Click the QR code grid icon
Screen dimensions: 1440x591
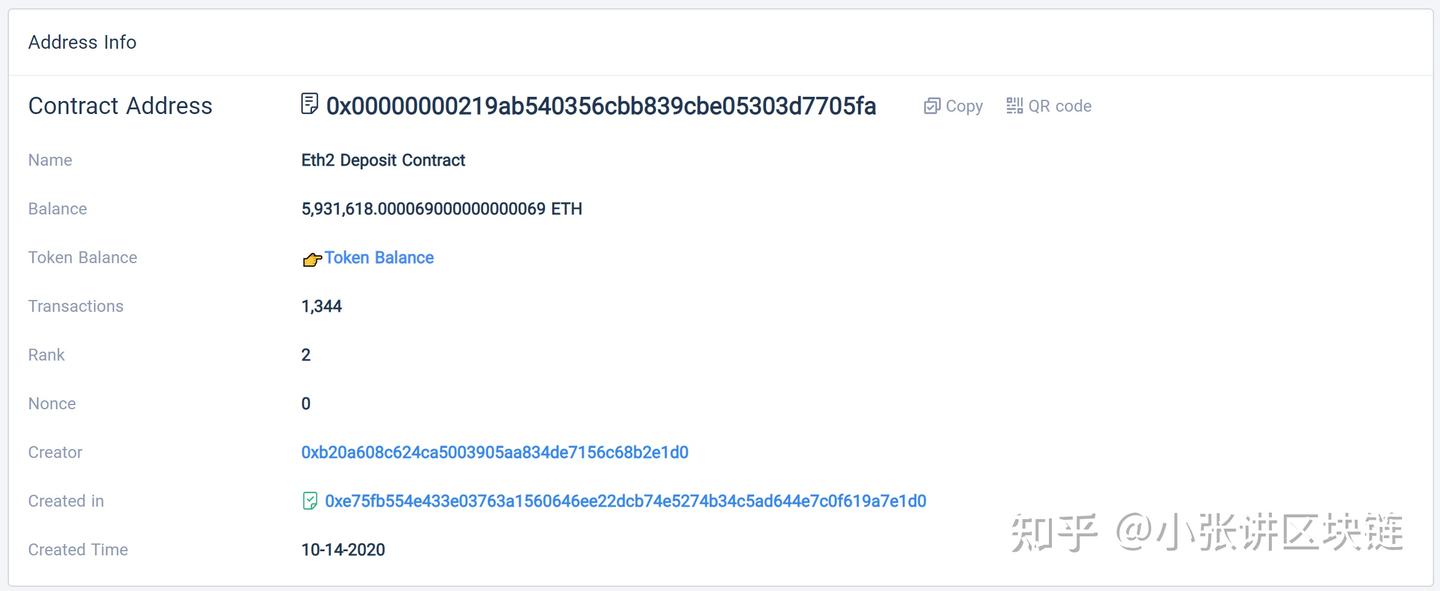click(1014, 106)
